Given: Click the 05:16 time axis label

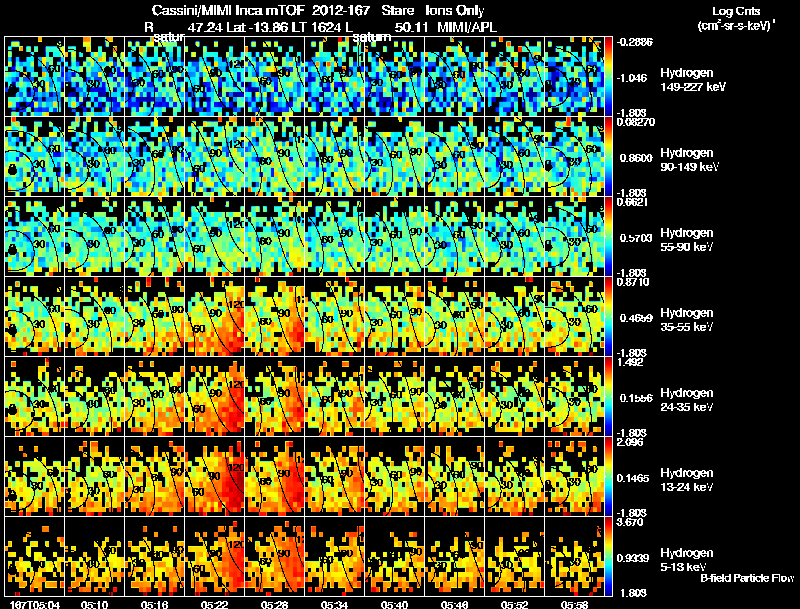Looking at the screenshot, I should pyautogui.click(x=155, y=604).
